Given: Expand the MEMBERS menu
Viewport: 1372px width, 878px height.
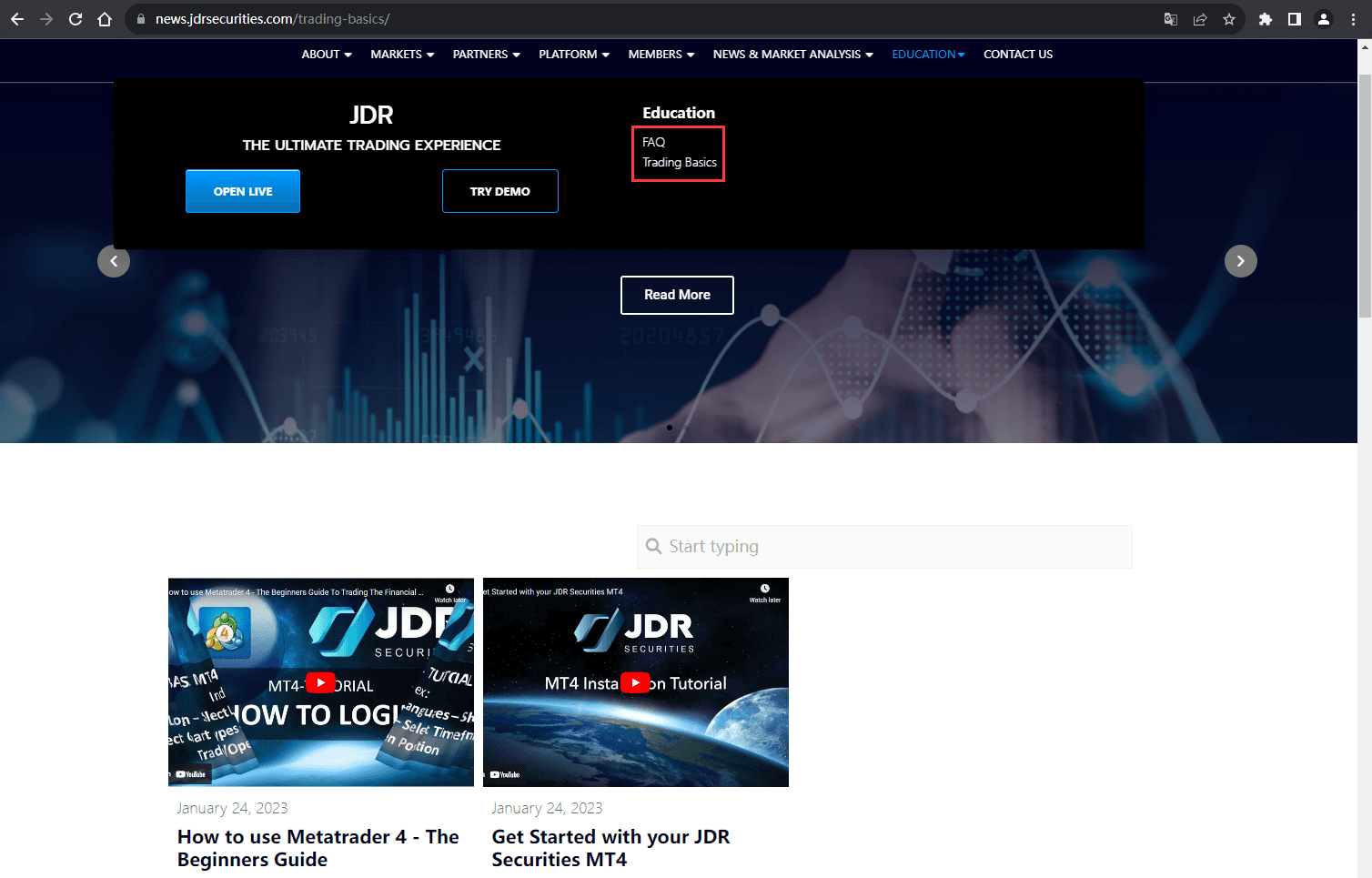Looking at the screenshot, I should (661, 55).
